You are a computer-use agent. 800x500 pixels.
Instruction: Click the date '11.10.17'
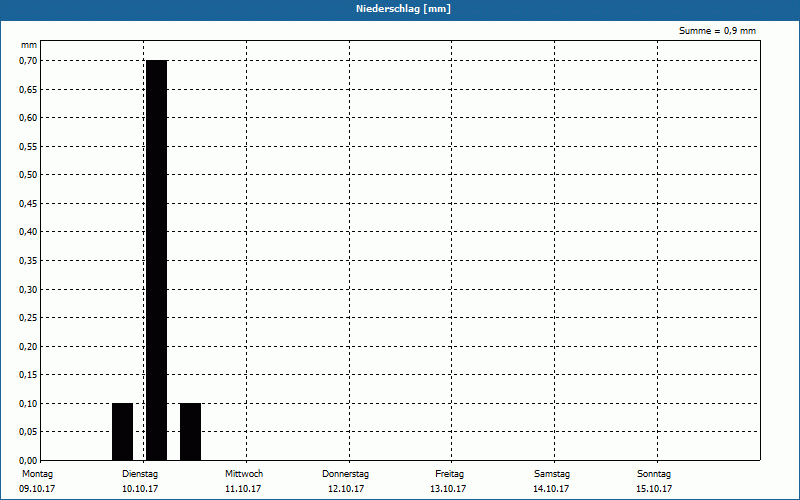click(x=243, y=489)
